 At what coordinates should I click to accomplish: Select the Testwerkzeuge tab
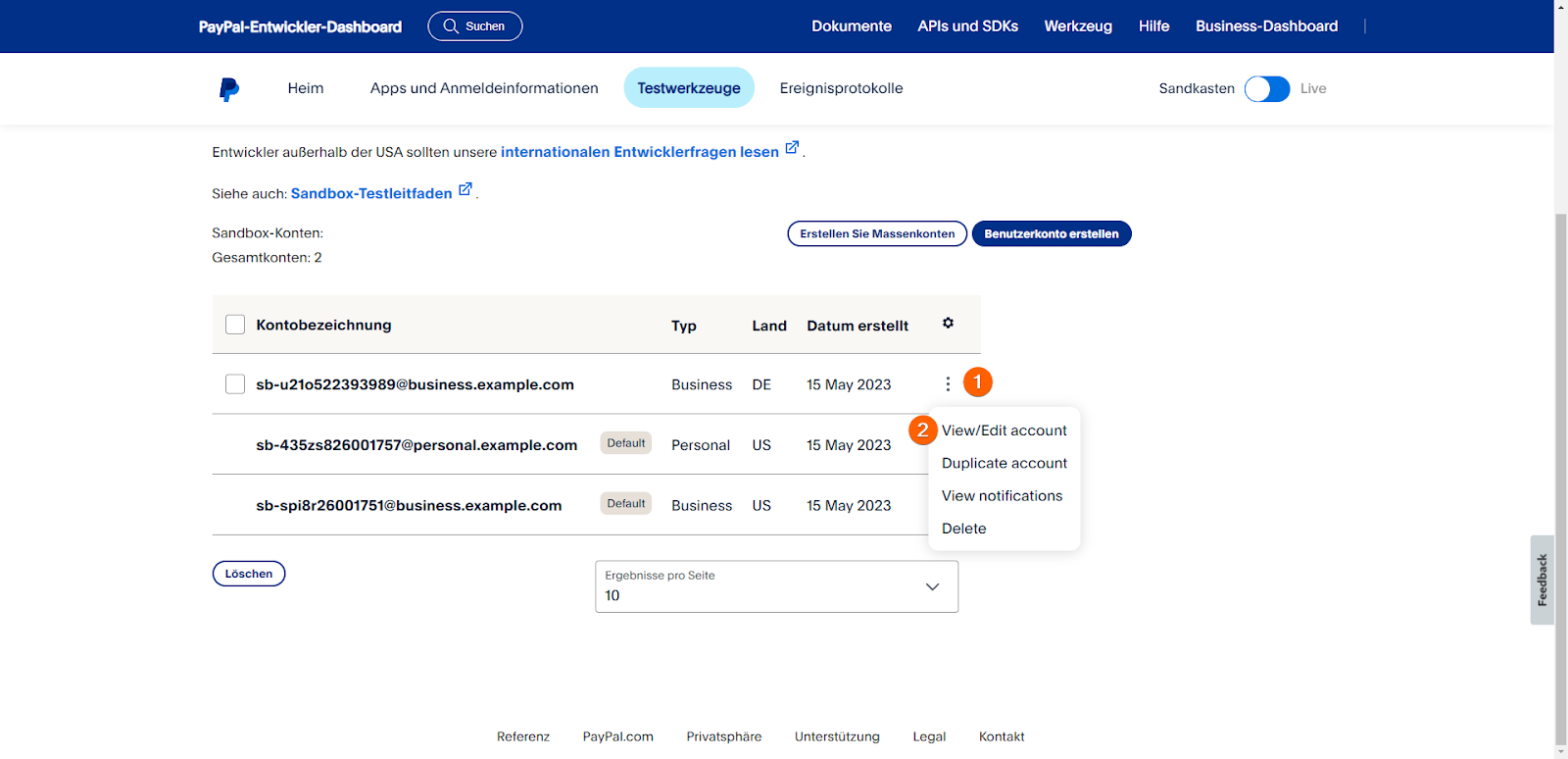coord(689,88)
